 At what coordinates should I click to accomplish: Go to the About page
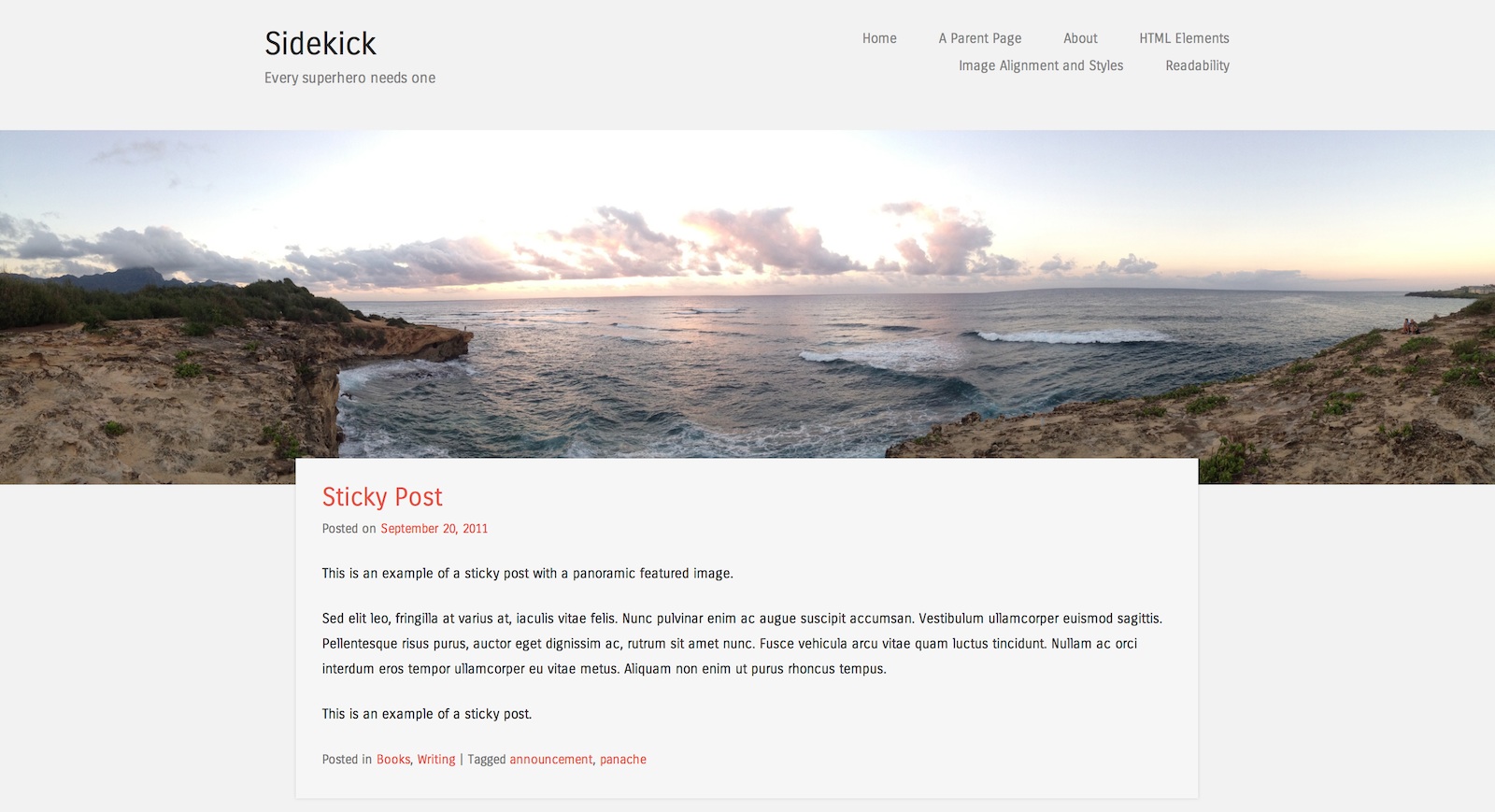[x=1080, y=38]
